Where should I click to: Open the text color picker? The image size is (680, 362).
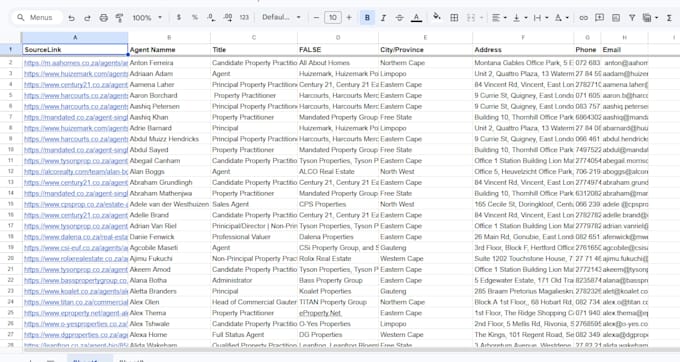[416, 17]
